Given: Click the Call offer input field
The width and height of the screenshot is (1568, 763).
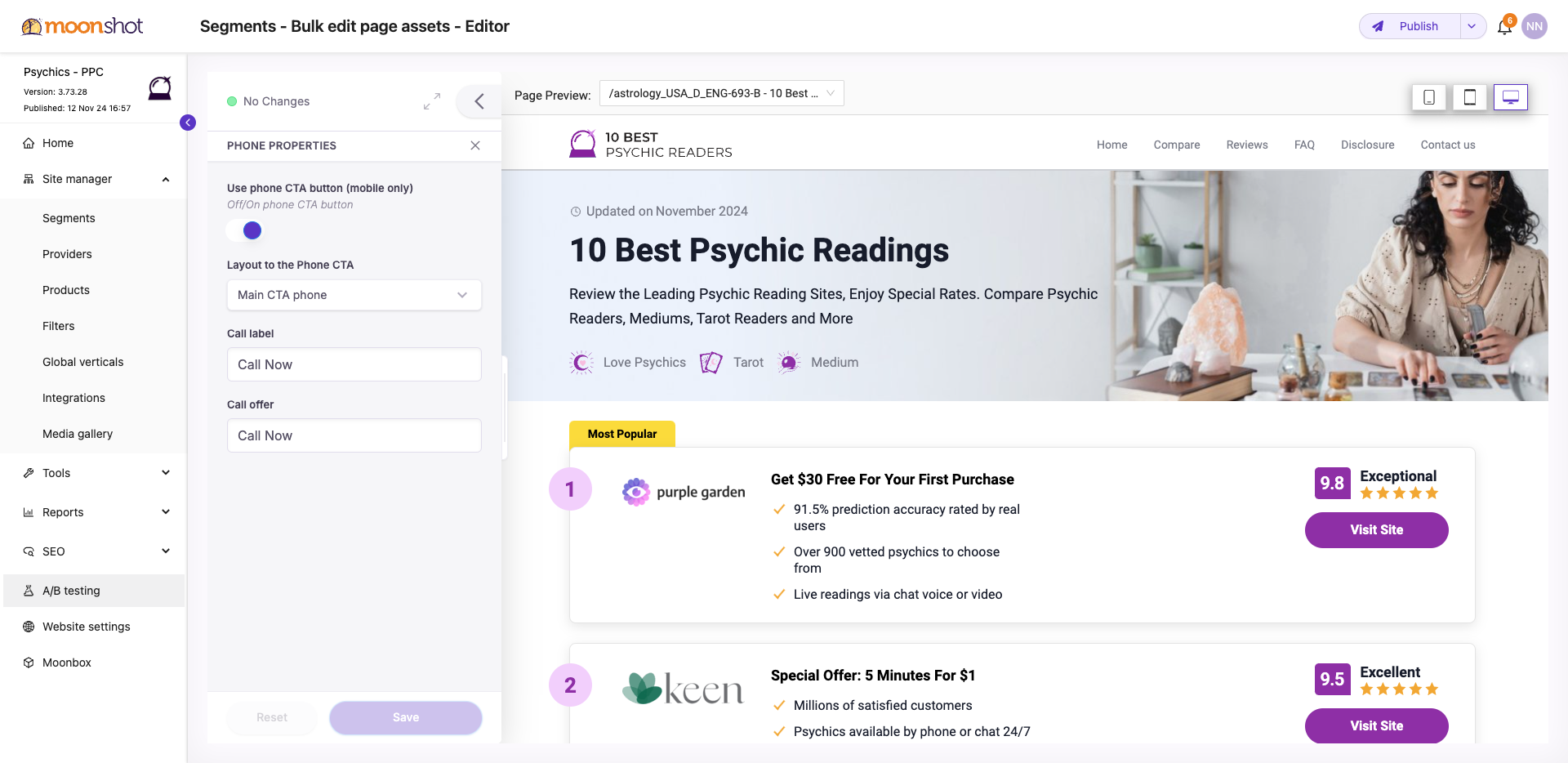Looking at the screenshot, I should click(354, 435).
